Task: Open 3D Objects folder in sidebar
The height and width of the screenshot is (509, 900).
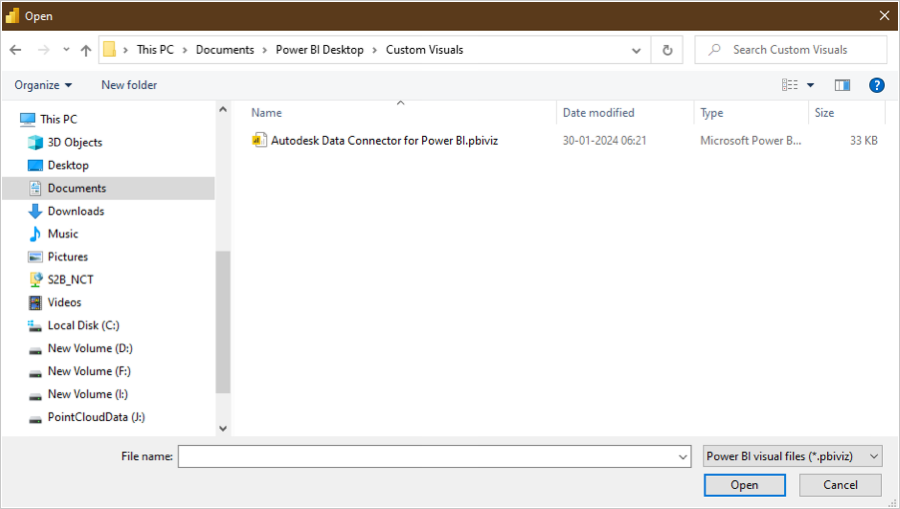Action: [75, 142]
